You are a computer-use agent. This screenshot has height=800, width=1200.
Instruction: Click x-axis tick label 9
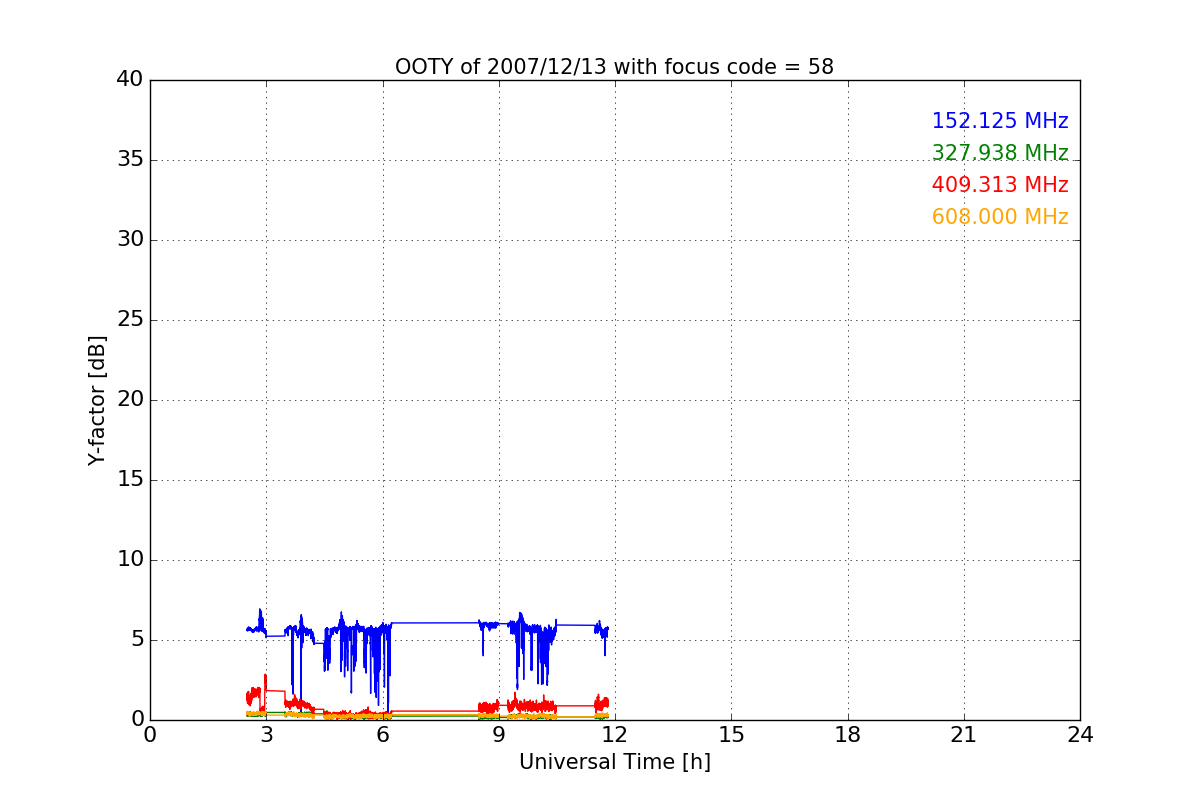click(499, 735)
